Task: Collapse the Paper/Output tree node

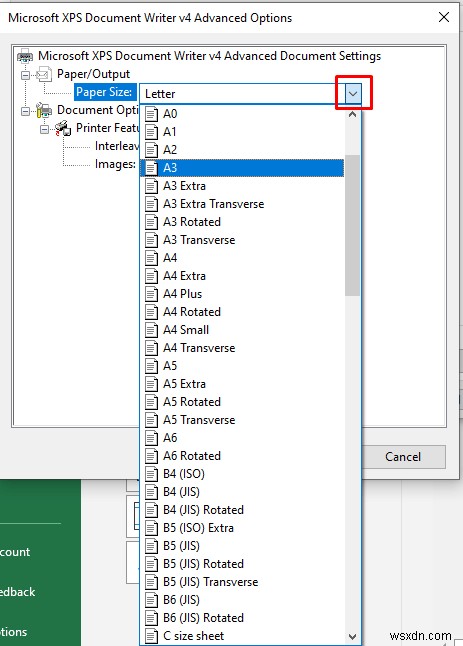Action: pos(26,75)
